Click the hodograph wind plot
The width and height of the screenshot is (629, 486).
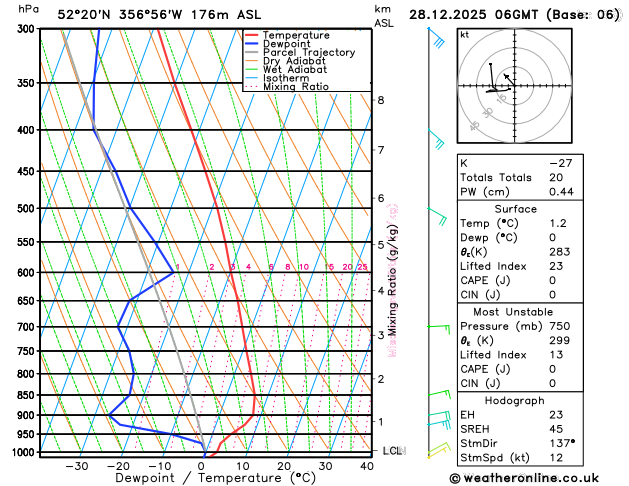point(514,85)
